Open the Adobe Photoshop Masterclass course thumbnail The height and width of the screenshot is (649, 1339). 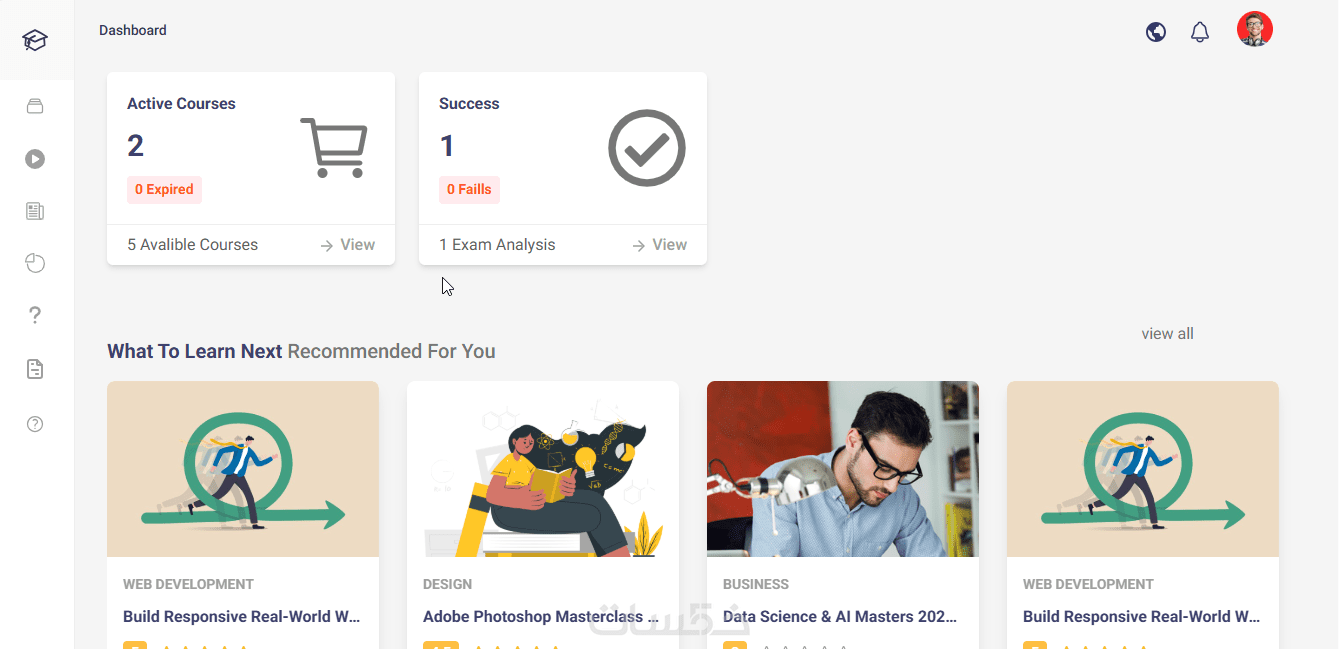(x=543, y=468)
